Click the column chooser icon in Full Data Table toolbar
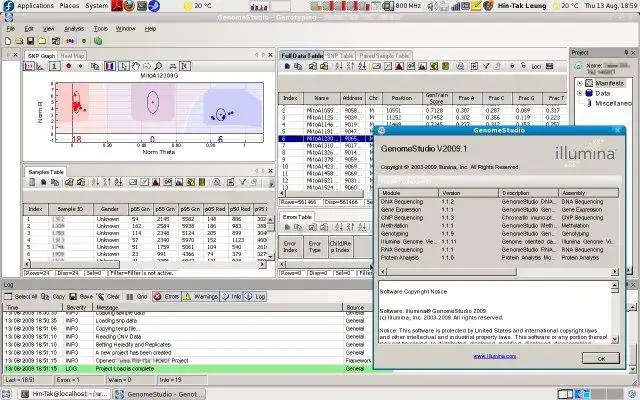The width and height of the screenshot is (640, 400). 474,66
